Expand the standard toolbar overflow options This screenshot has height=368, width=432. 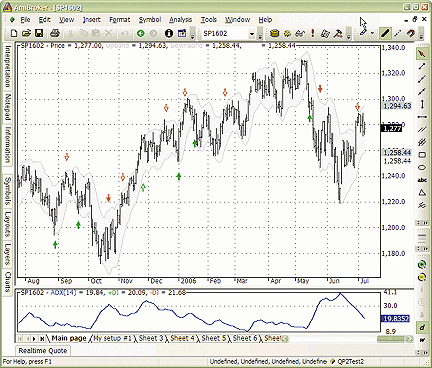[x=193, y=35]
